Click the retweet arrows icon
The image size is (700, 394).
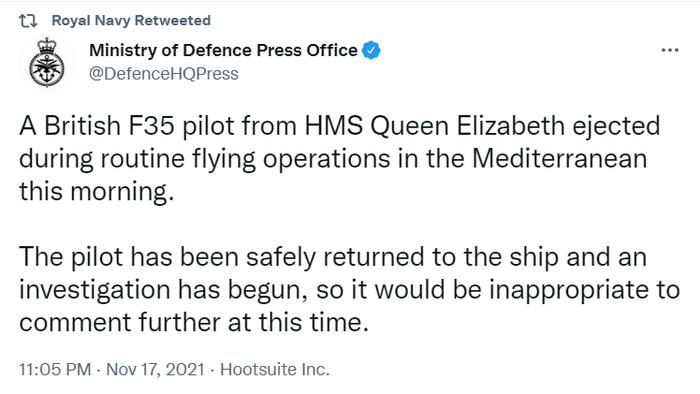tap(28, 21)
